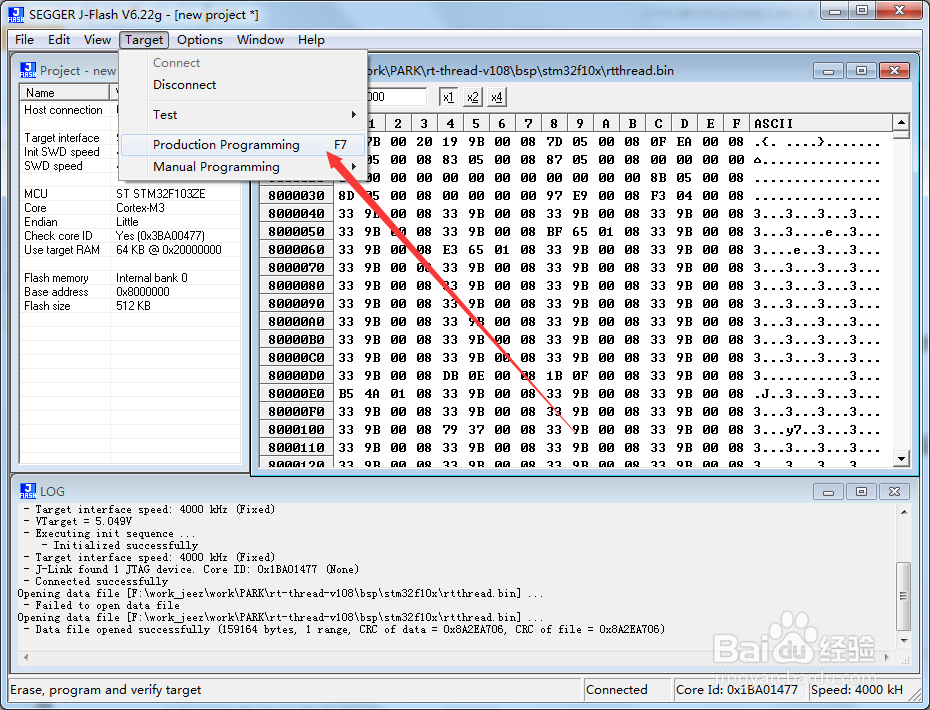
Task: Click the Cortex-M3 core value
Action: point(141,208)
